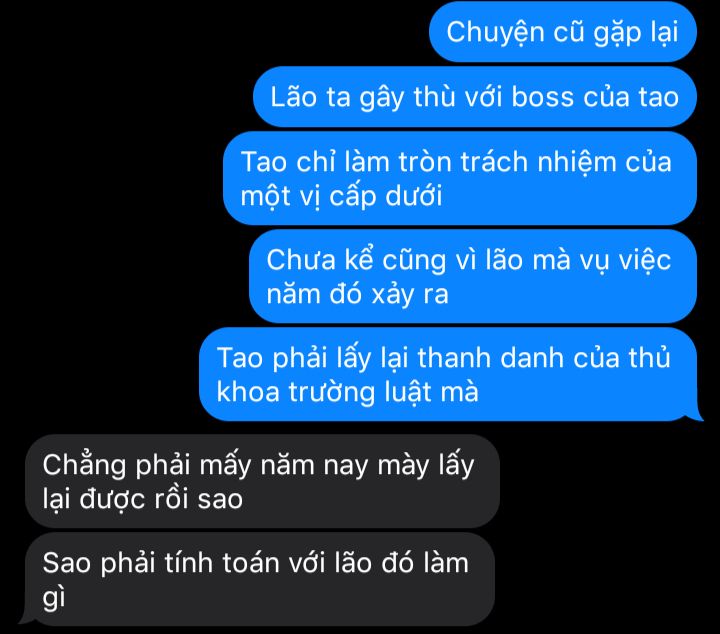Screen dimensions: 720x634
Task: Select the bubble about "trách nhiệm của một vị cấp dưới"
Action: click(460, 179)
